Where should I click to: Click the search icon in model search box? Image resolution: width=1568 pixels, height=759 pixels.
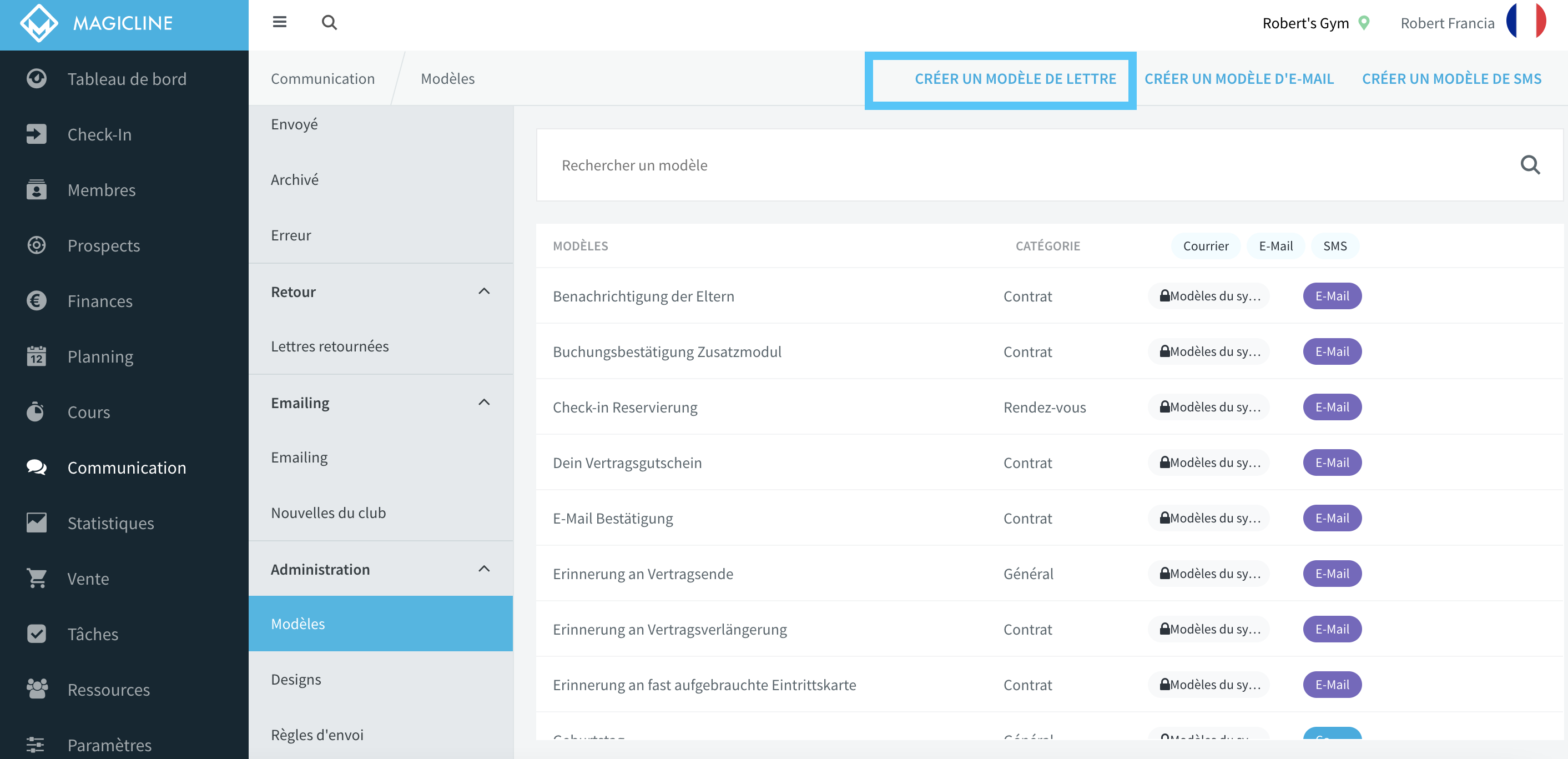point(1530,165)
